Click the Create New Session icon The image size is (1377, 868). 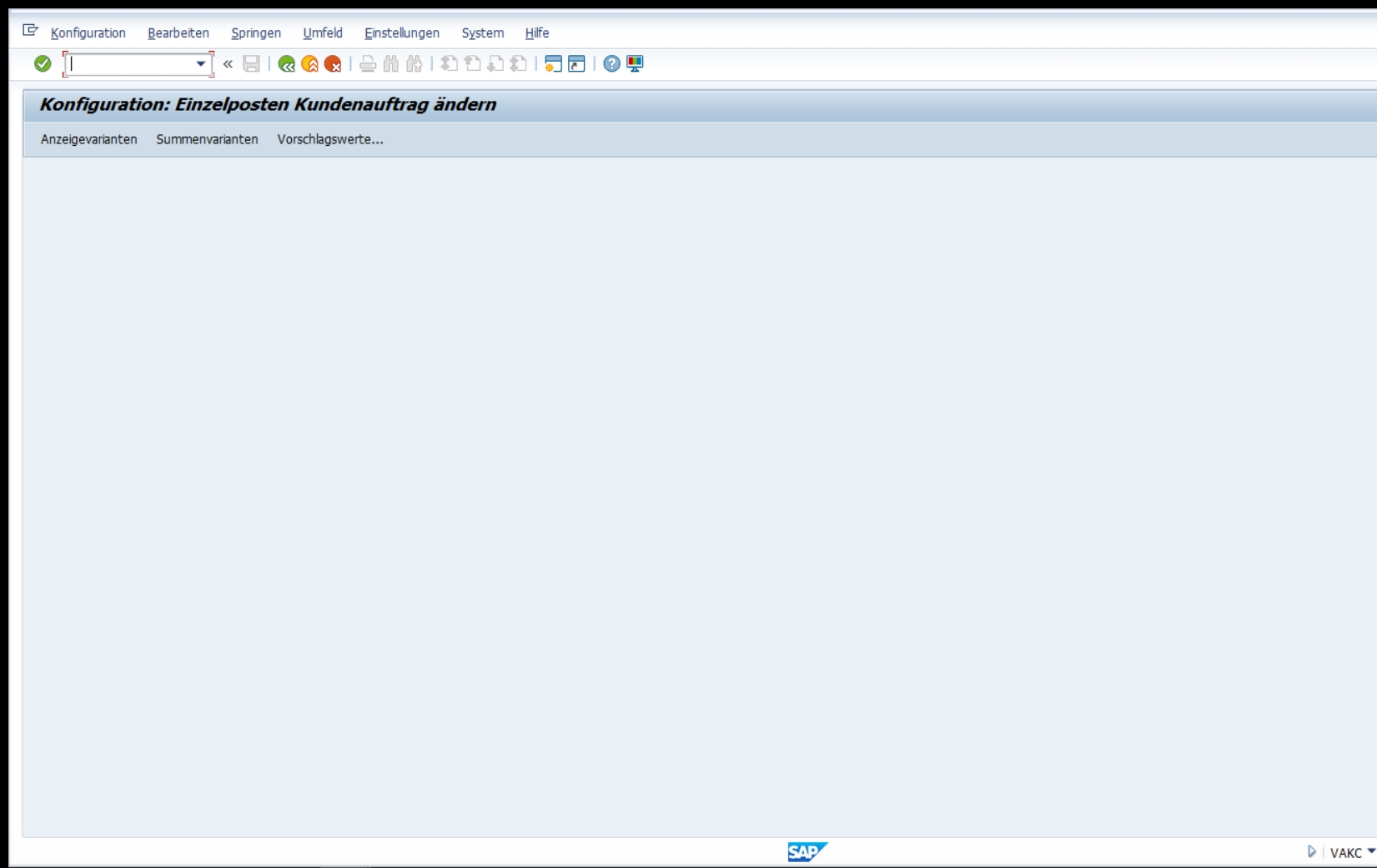[552, 64]
